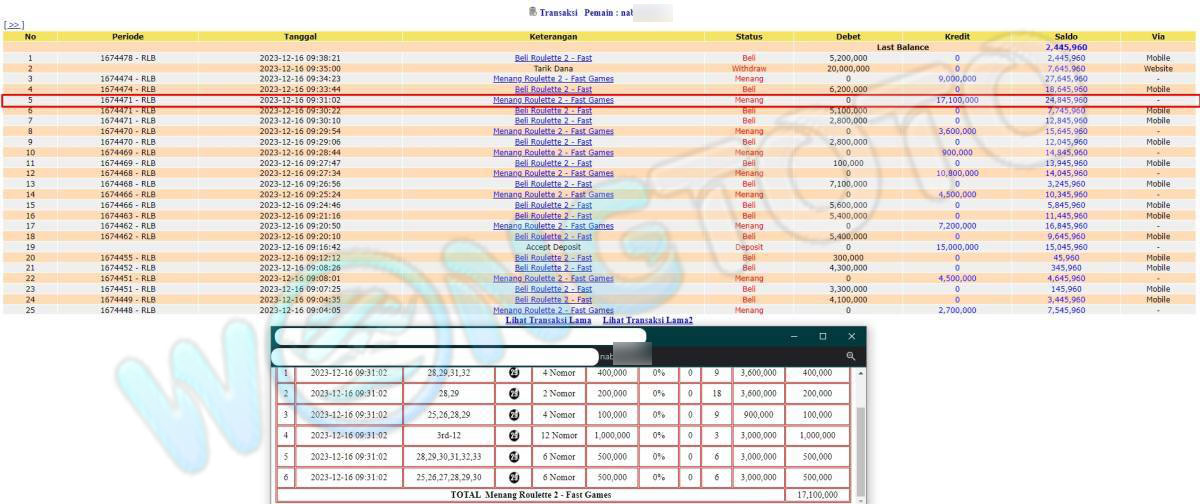
Task: Click the roulette game icon in popup row 1
Action: click(514, 373)
